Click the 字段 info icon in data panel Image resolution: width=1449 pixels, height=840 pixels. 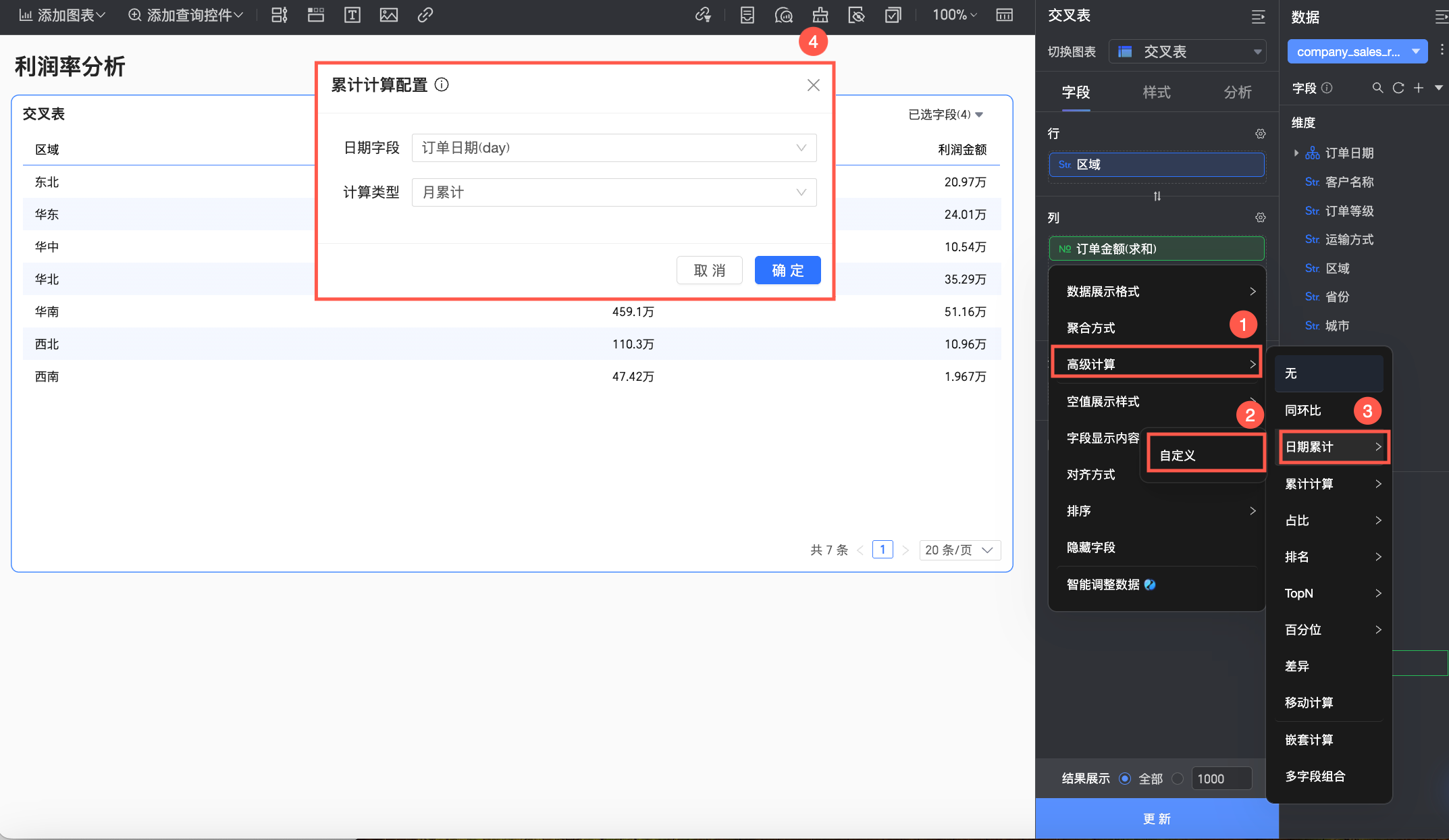coord(1327,88)
